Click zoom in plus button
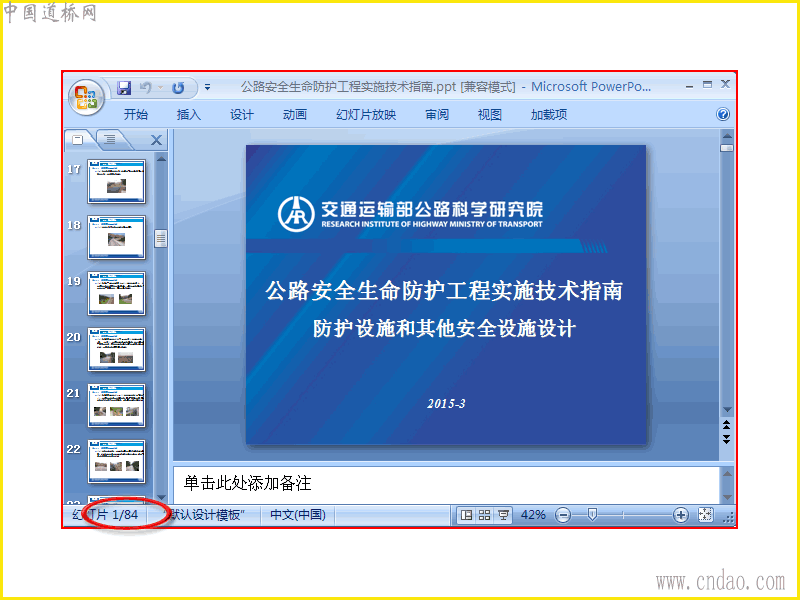 (x=680, y=515)
